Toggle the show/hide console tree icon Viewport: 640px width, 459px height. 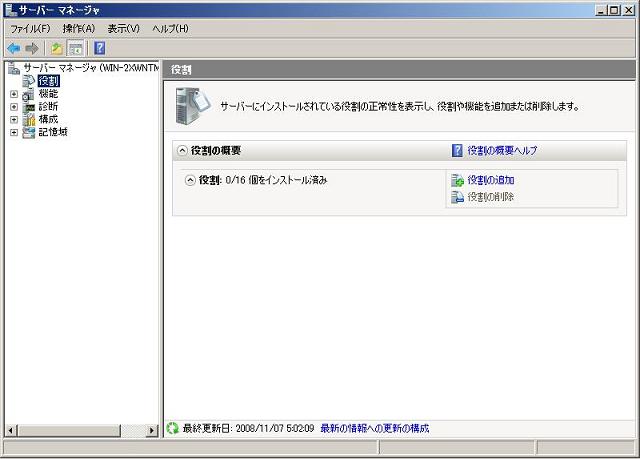(76, 49)
